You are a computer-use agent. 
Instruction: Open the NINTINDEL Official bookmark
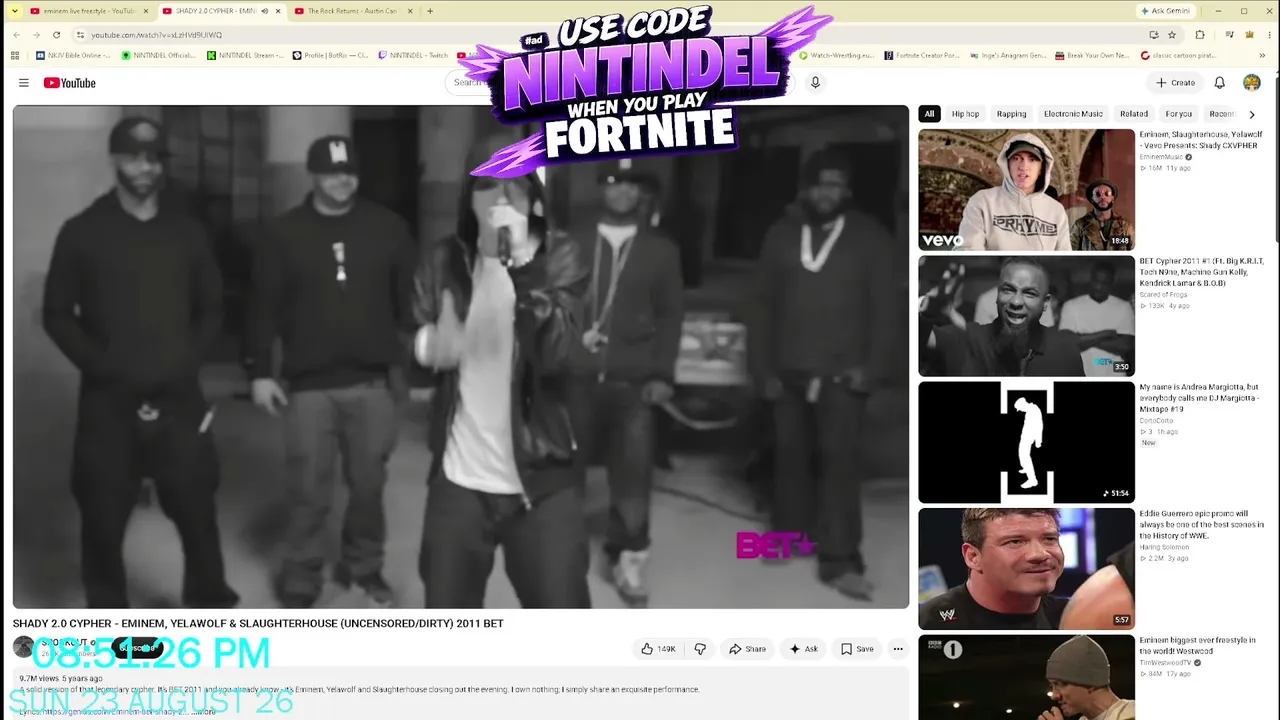(x=159, y=56)
